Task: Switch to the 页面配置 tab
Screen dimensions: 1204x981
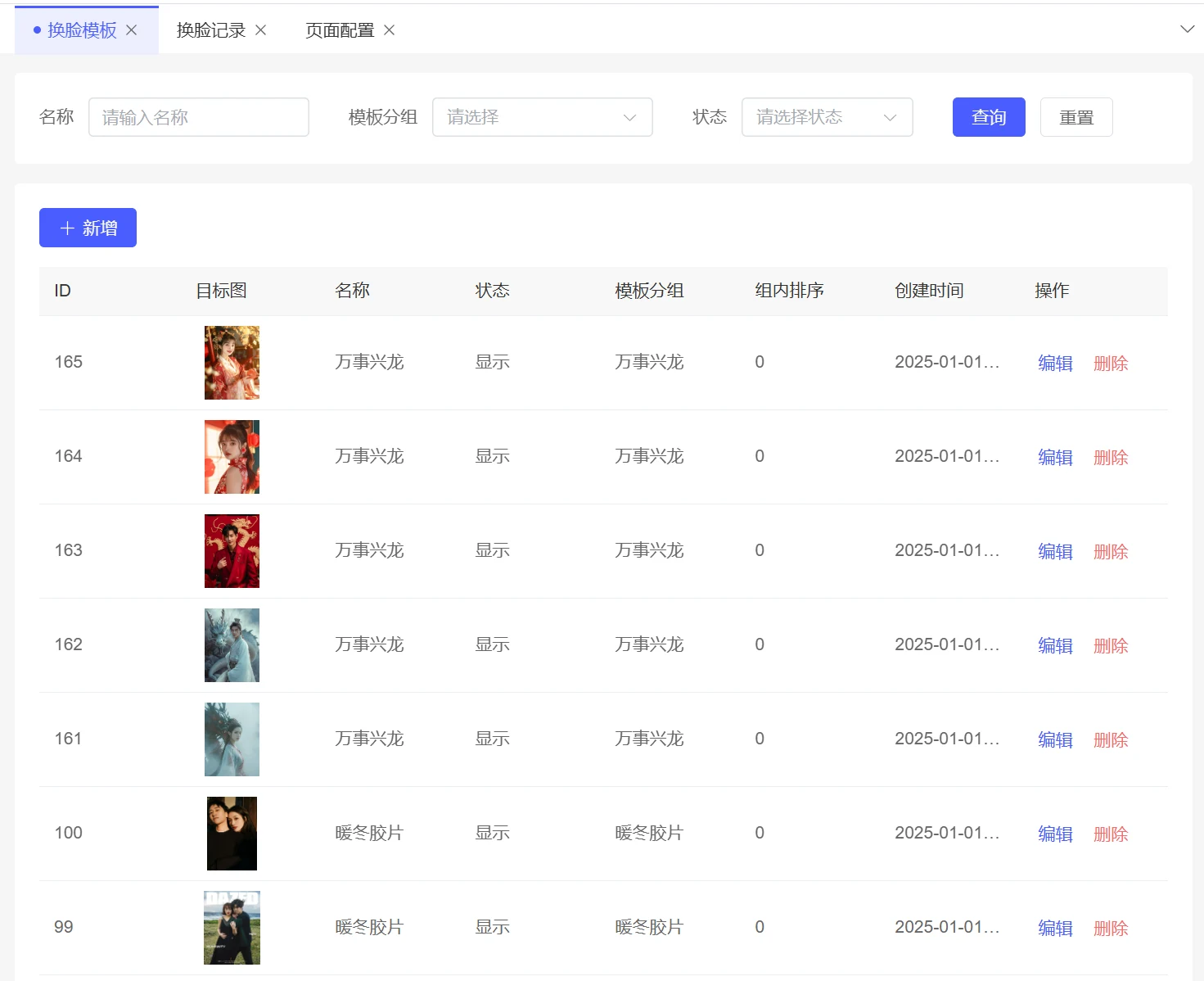Action: [x=340, y=30]
